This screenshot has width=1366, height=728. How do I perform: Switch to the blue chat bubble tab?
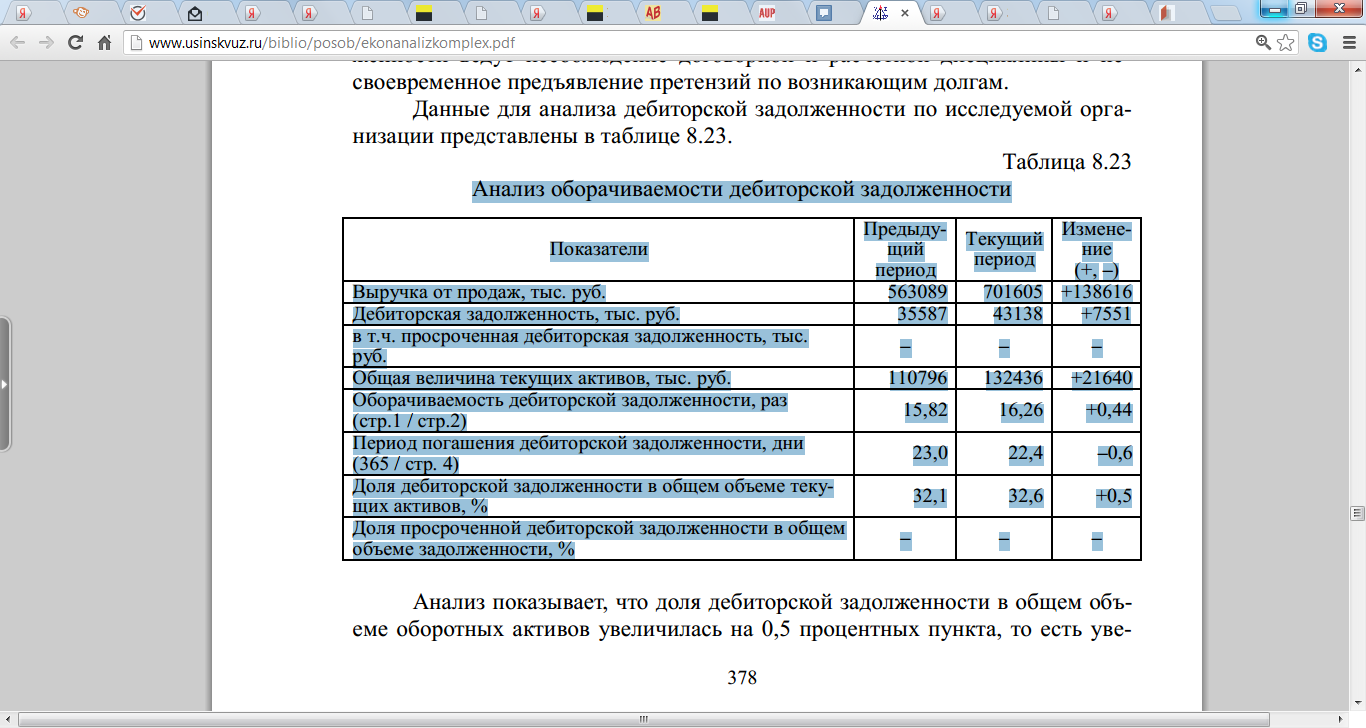click(x=824, y=13)
